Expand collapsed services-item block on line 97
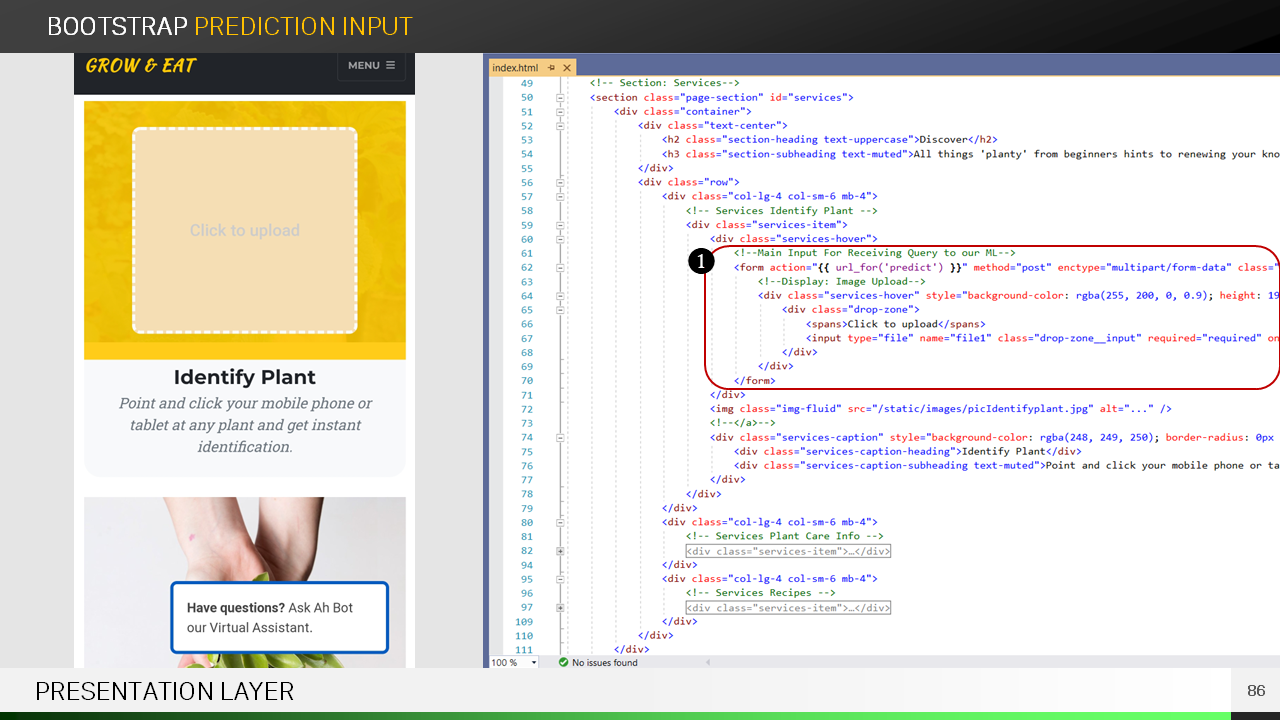Screen dimensions: 1280x720 point(560,608)
